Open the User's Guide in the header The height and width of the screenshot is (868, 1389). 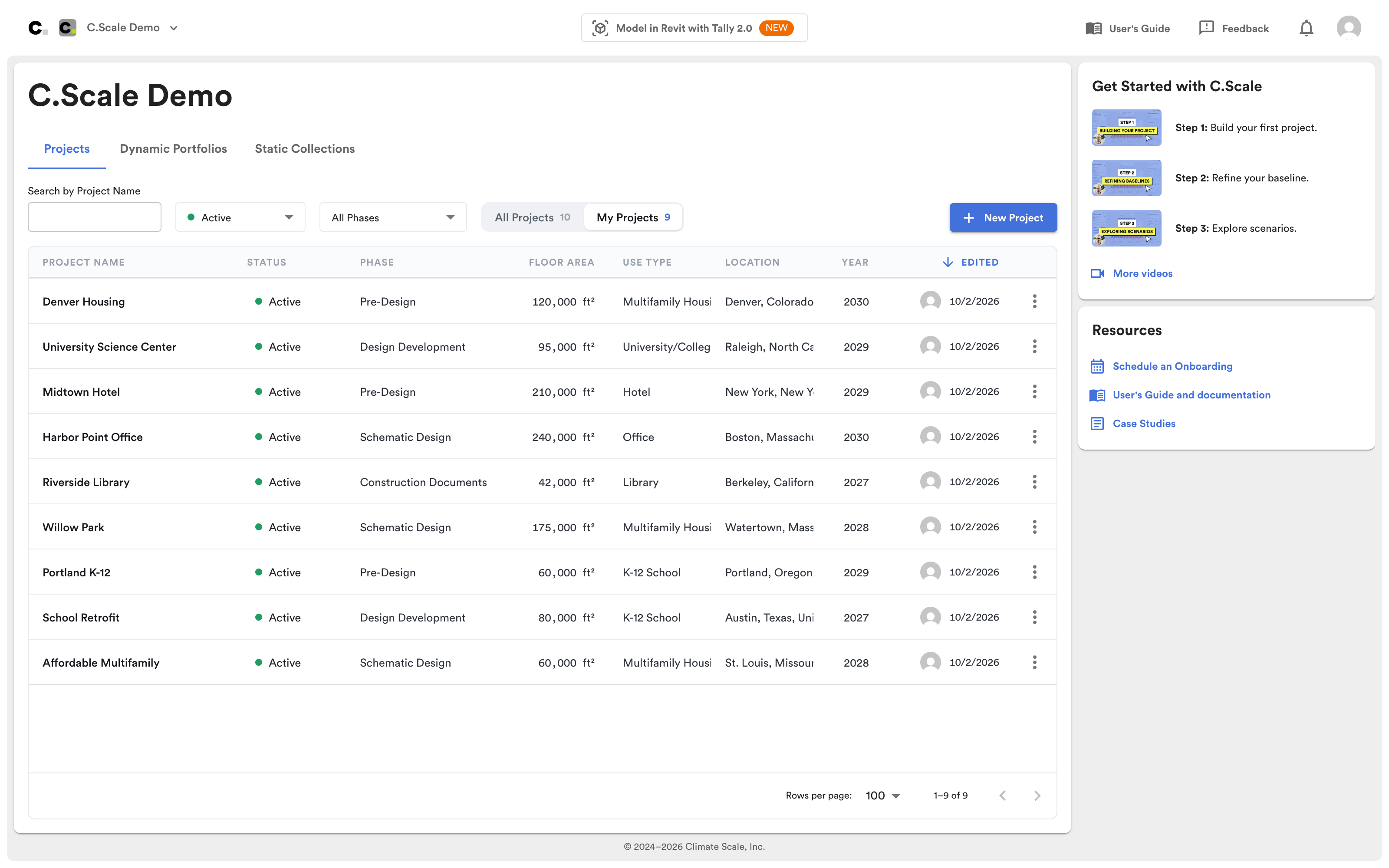pos(1127,28)
